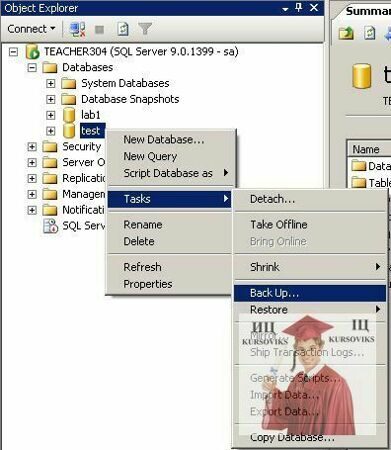
Task: Expand the Database Snapshots node
Action: coord(50,99)
